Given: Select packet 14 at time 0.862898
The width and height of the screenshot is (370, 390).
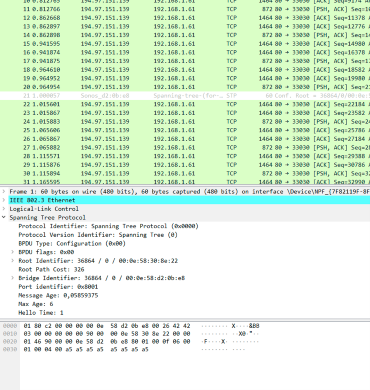Looking at the screenshot, I should click(185, 35).
